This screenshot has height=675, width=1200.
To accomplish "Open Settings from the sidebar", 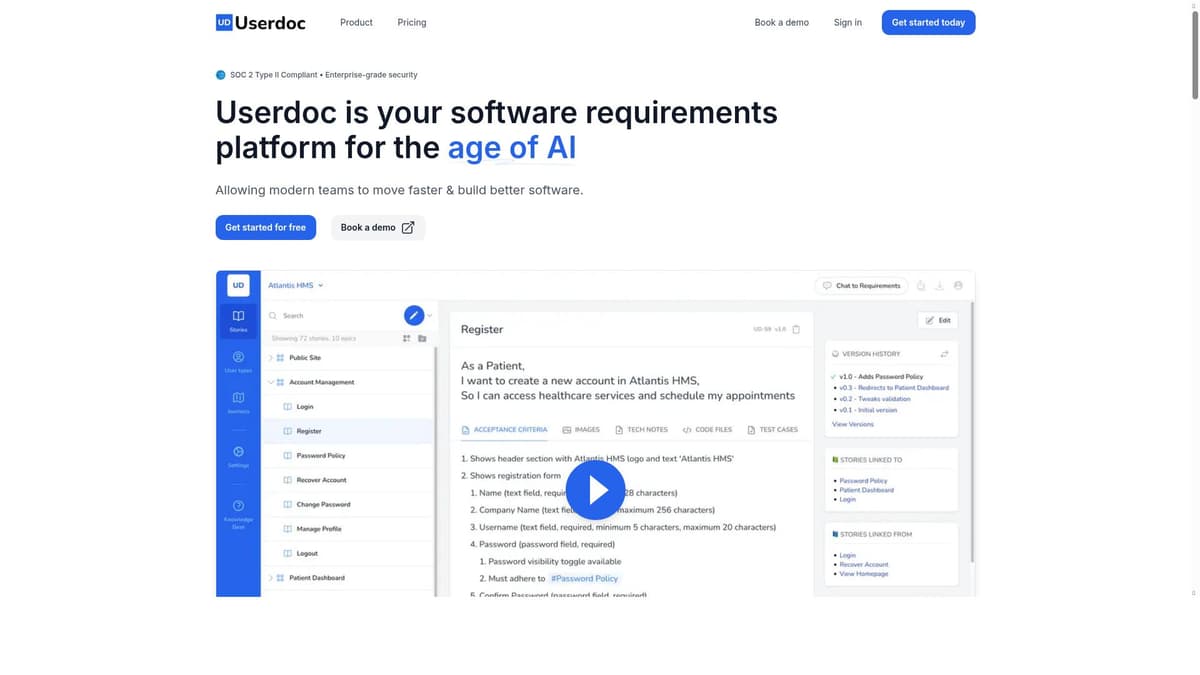I will coord(238,457).
